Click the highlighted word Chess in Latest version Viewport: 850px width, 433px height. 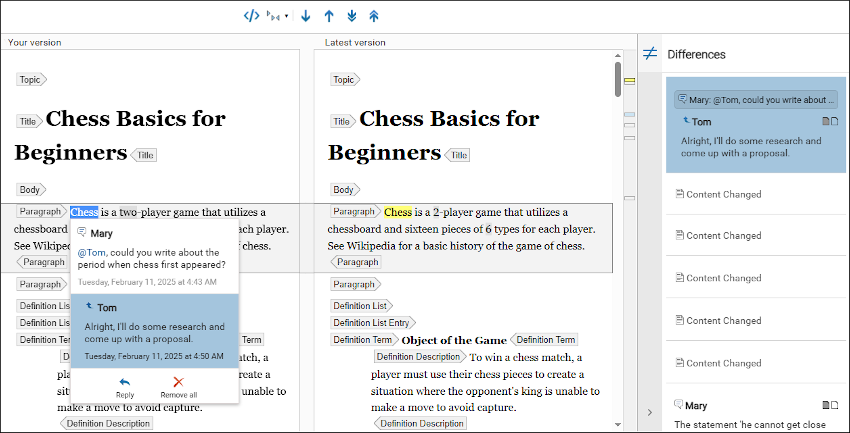pos(398,212)
